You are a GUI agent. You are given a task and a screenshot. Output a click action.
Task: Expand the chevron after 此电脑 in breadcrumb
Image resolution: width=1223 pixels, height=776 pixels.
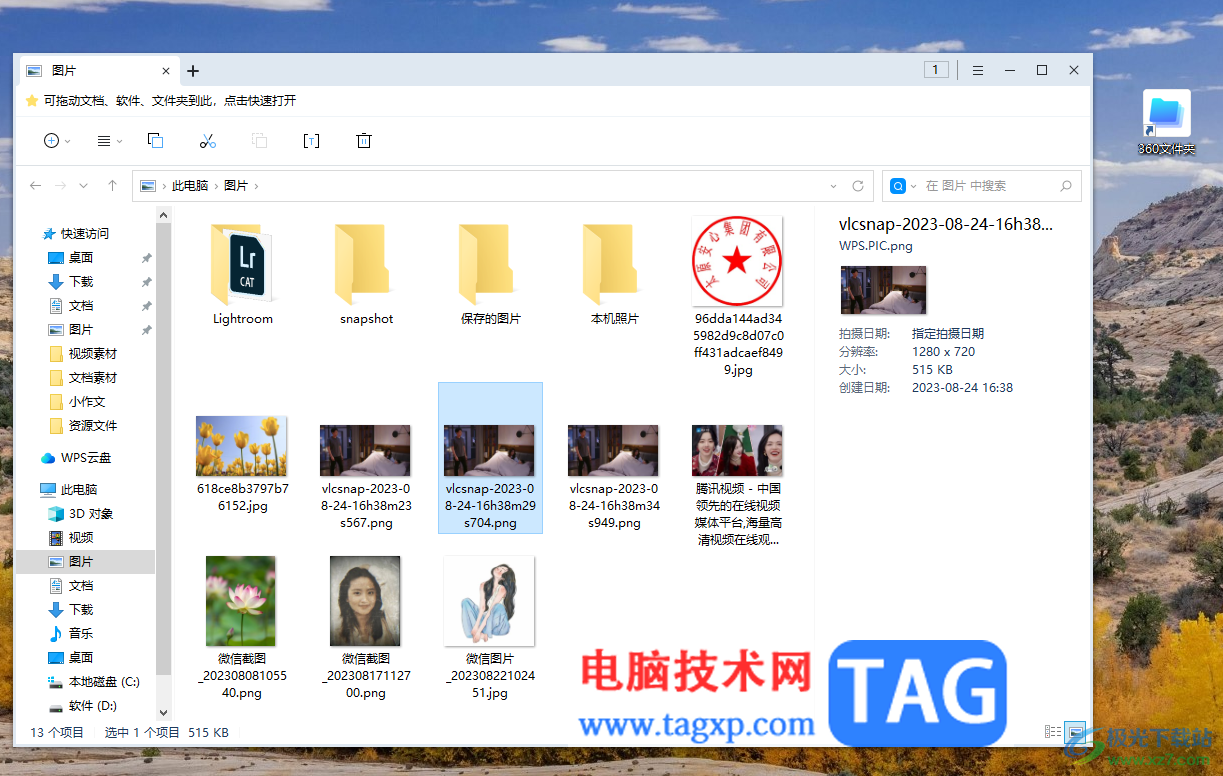pos(217,186)
